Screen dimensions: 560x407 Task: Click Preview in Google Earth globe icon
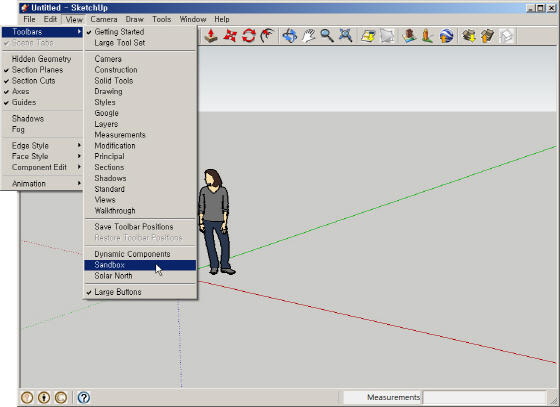tap(446, 36)
